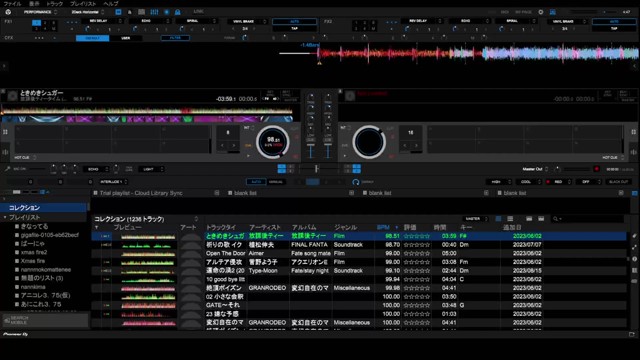
Task: Open the ヘルプ menu
Action: point(111,4)
